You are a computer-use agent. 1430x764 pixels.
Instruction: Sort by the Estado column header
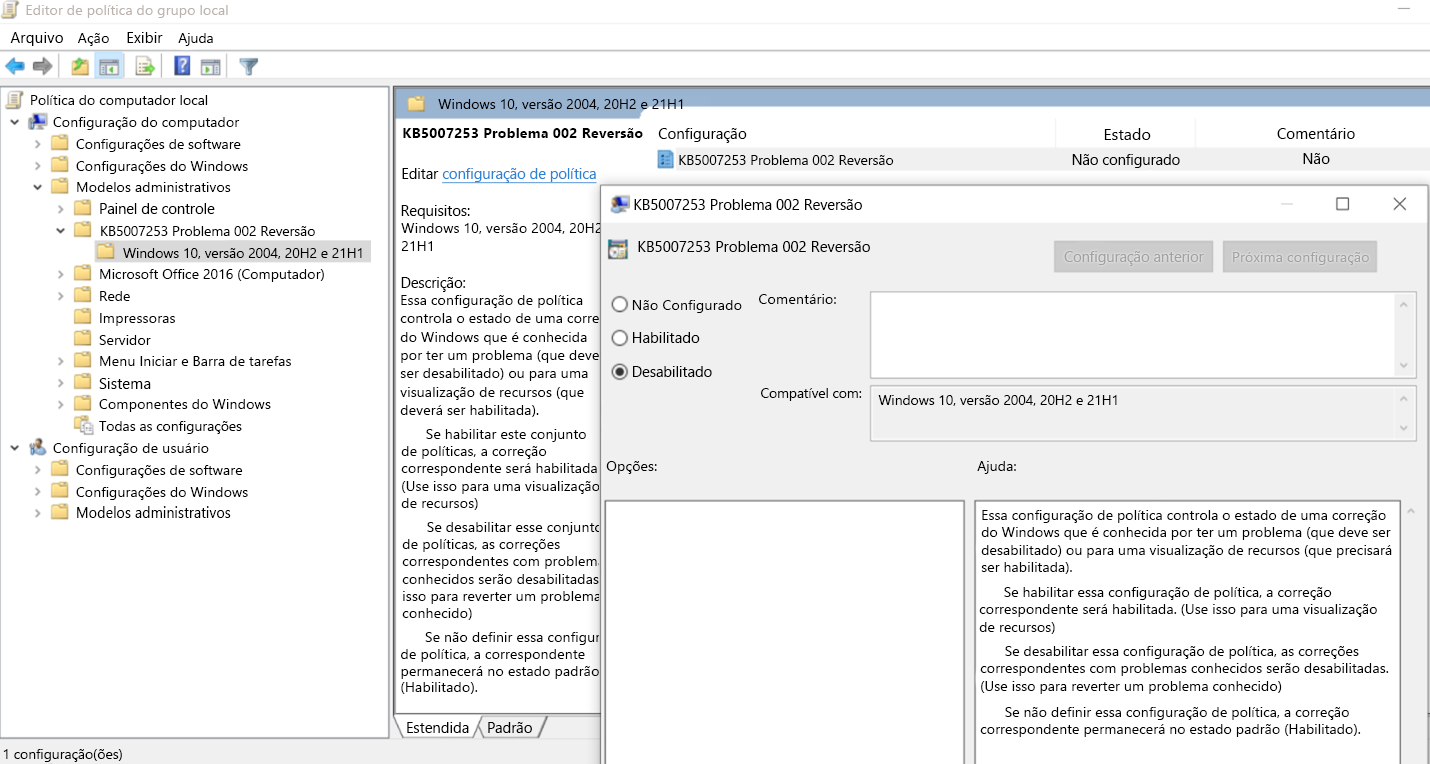1126,134
